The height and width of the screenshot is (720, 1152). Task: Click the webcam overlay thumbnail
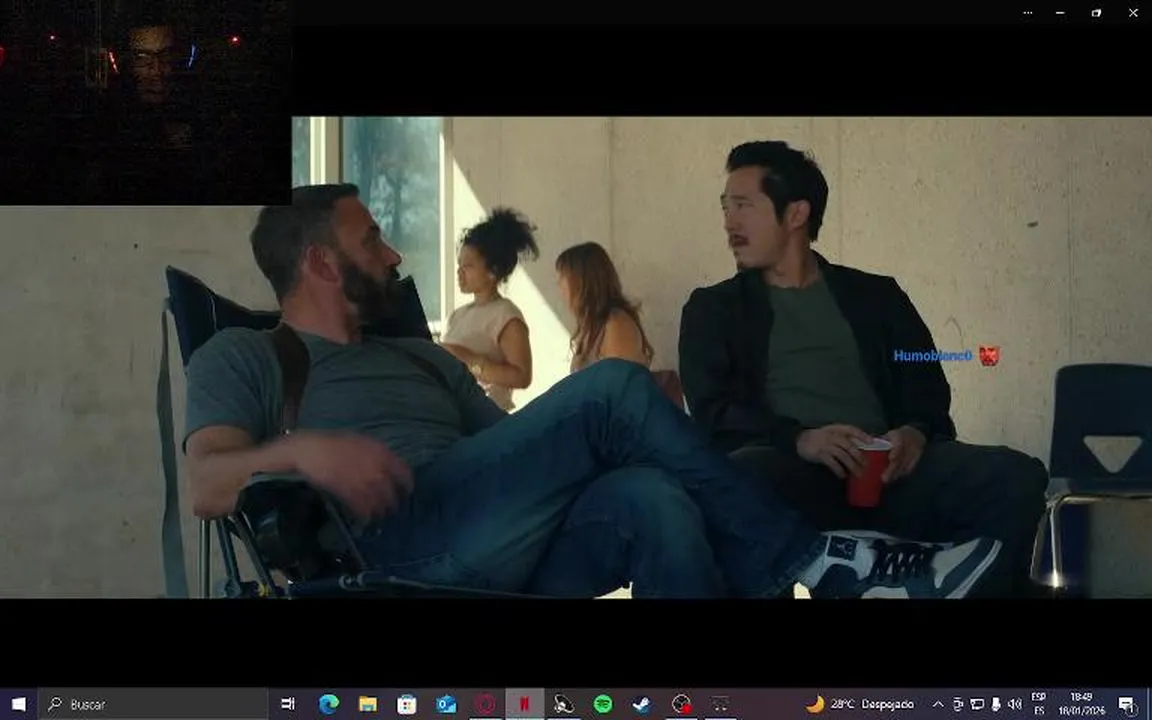pyautogui.click(x=145, y=103)
